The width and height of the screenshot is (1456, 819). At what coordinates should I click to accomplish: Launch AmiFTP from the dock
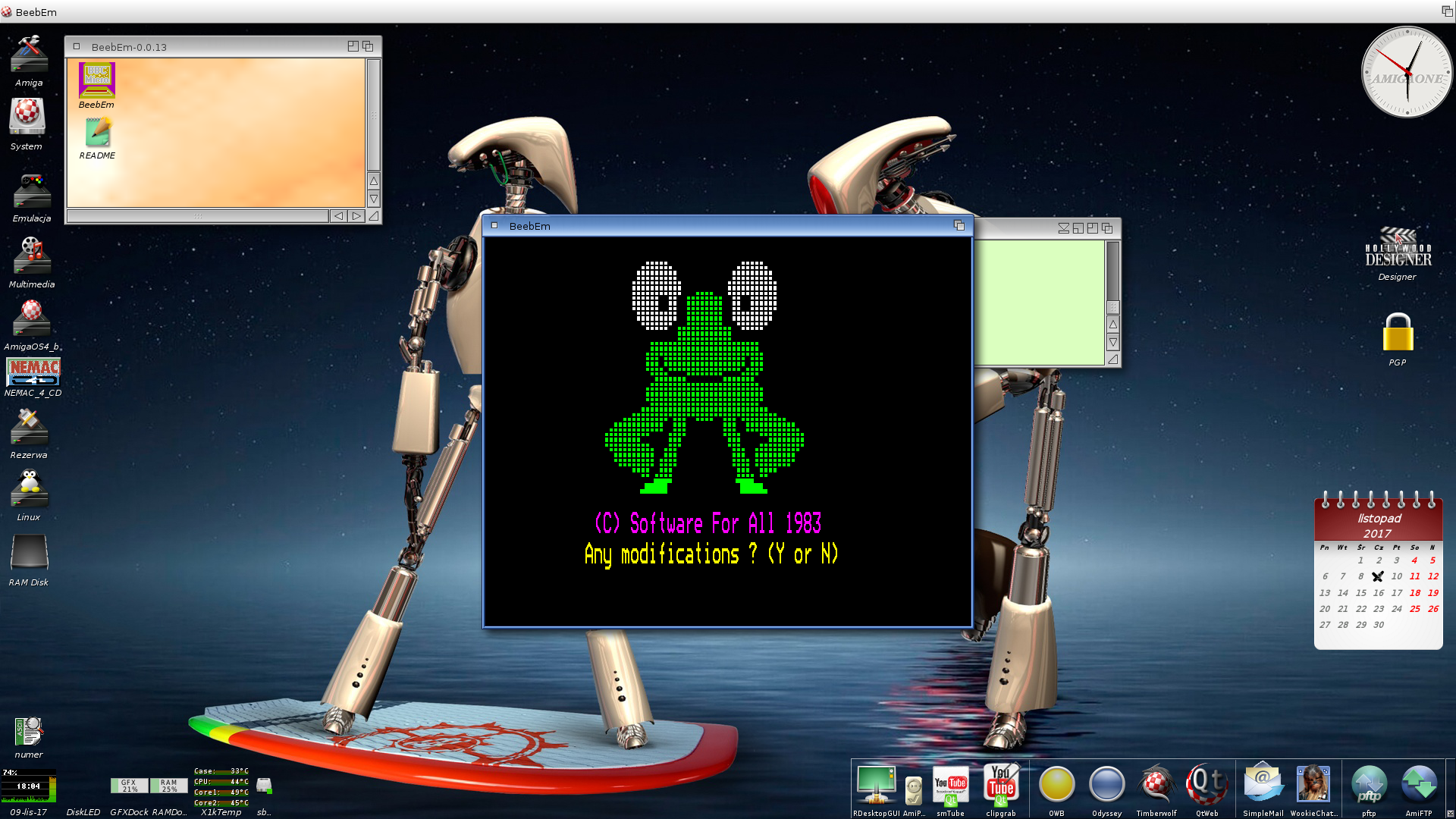[x=1419, y=785]
